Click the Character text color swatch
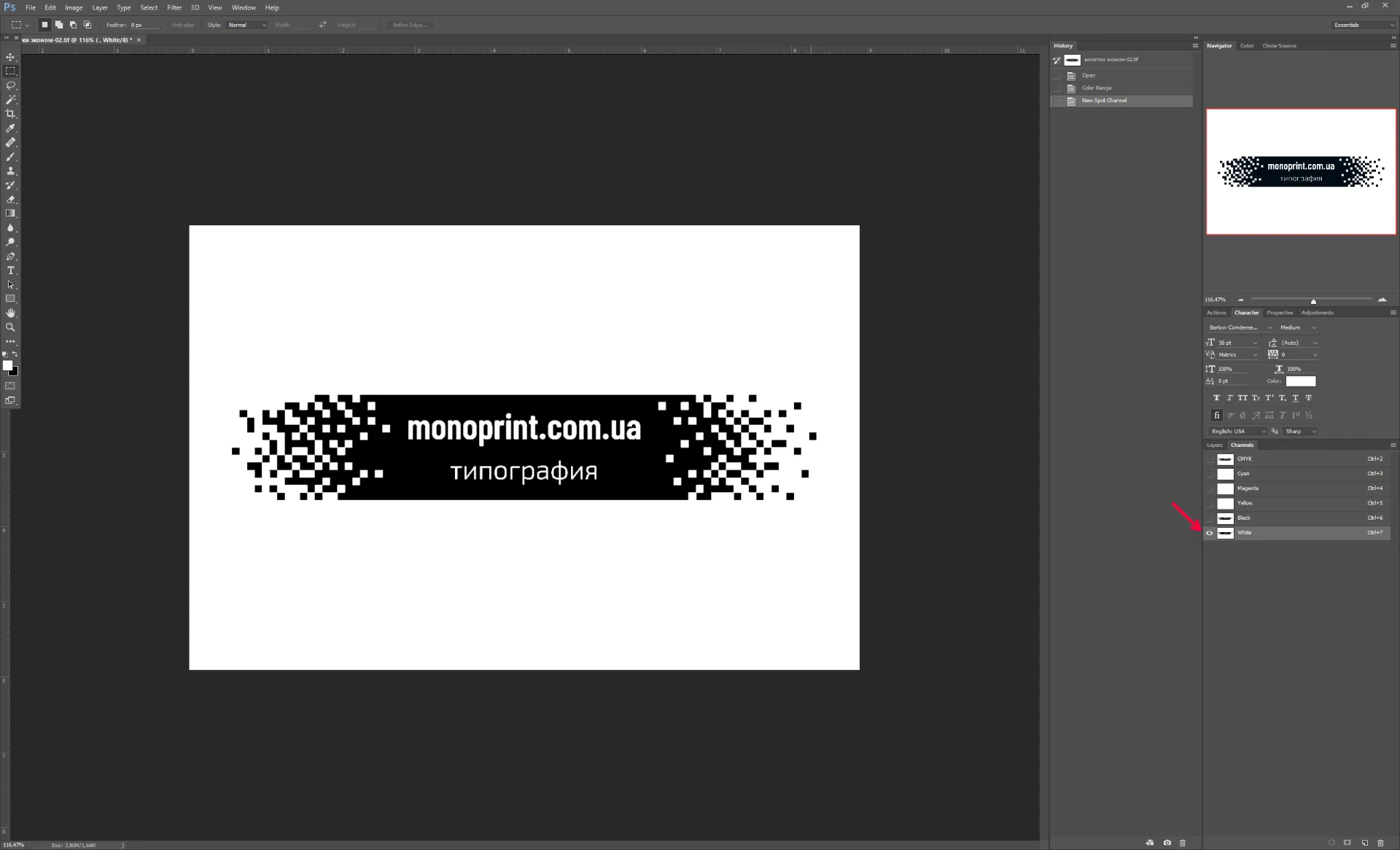Viewport: 1400px width, 850px height. [1301, 381]
